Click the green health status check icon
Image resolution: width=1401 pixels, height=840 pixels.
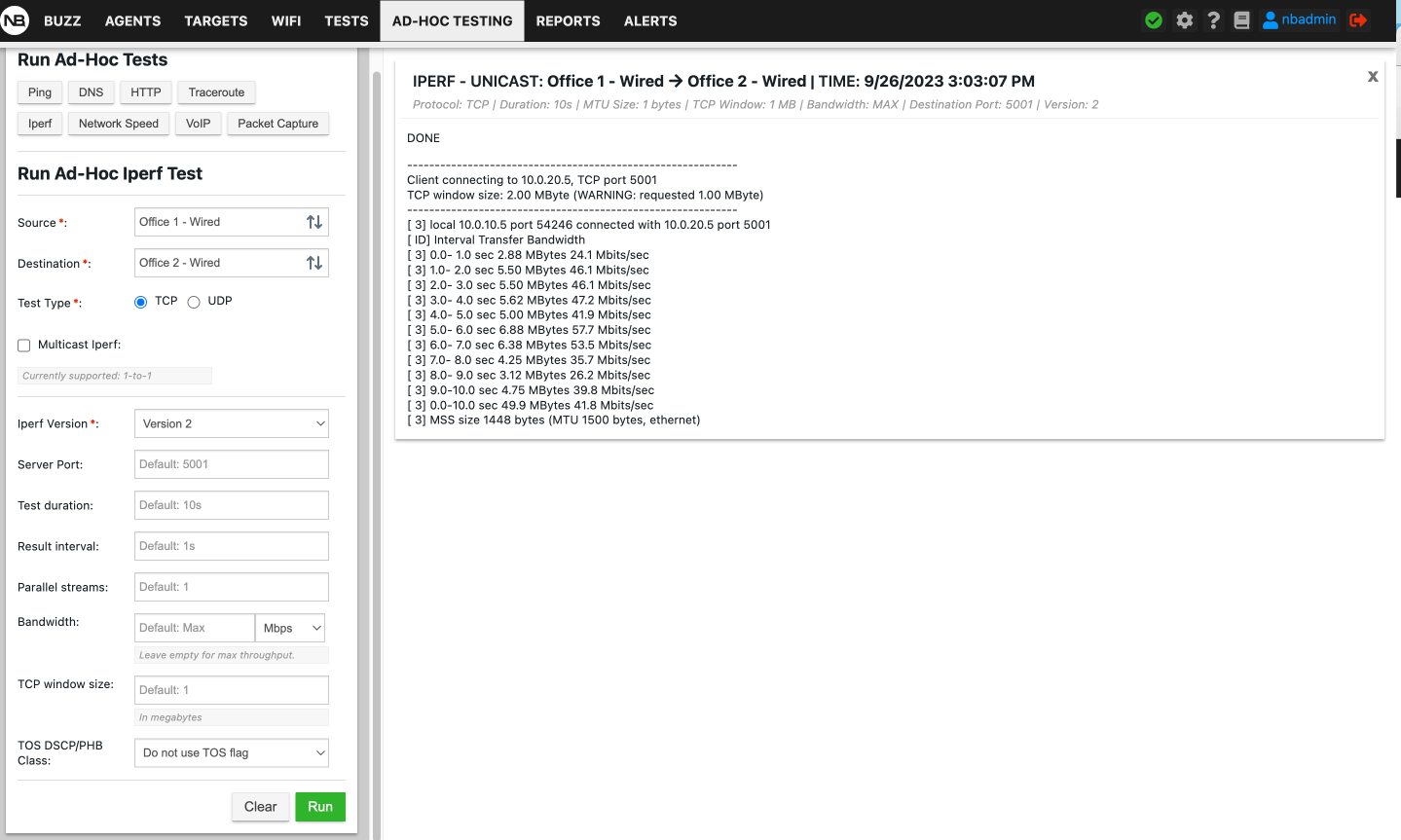[x=1153, y=19]
